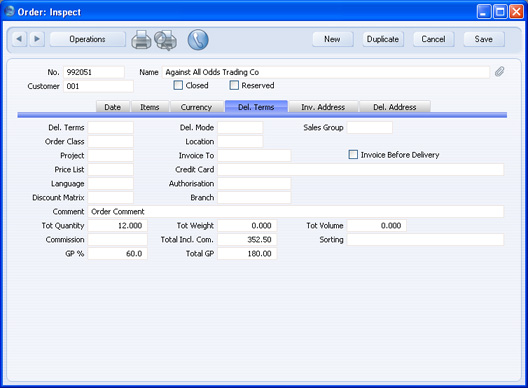Click the Tot Weight field
This screenshot has width=528, height=388.
point(247,226)
